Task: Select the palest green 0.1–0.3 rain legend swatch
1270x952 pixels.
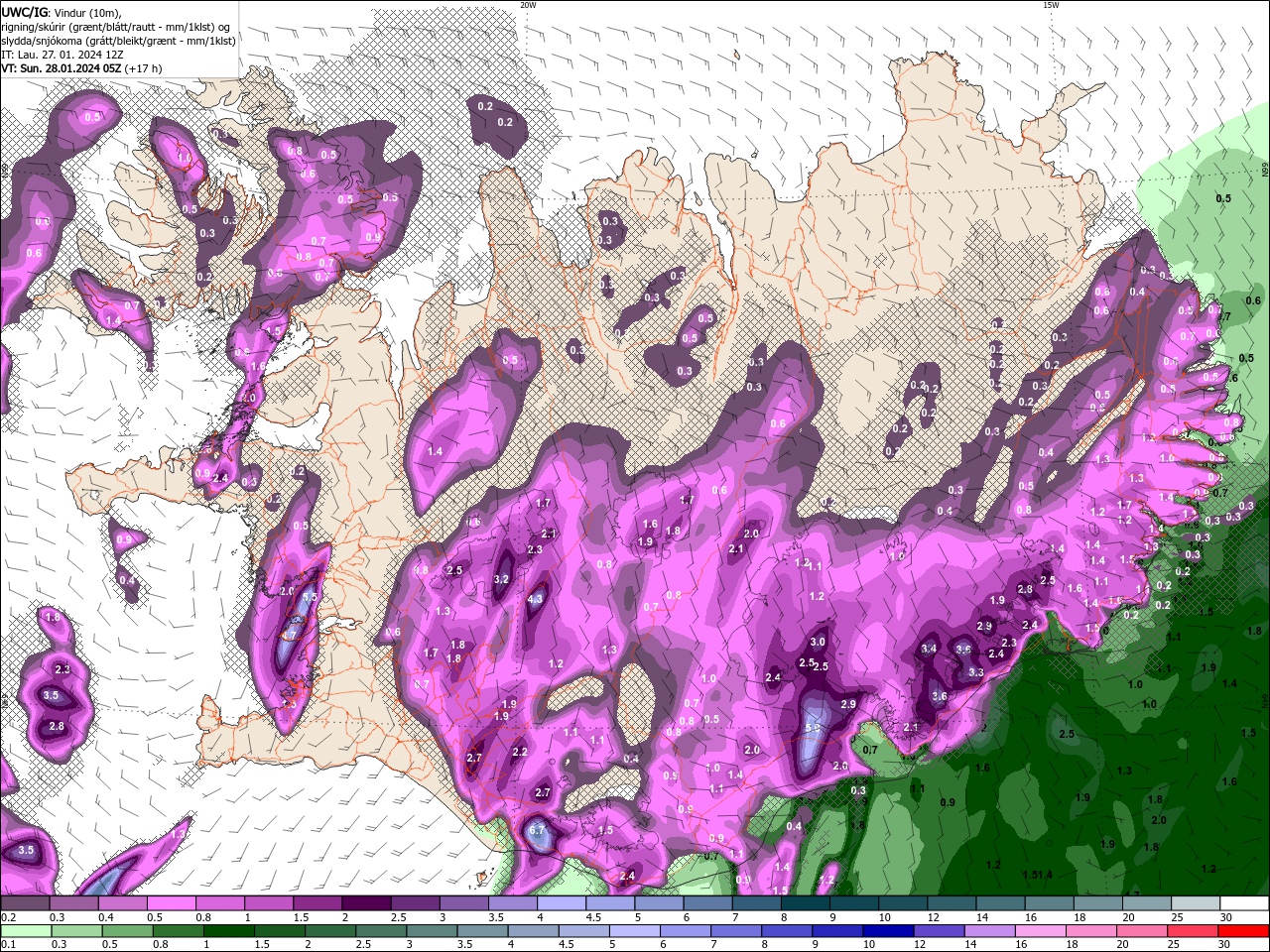Action: click(x=25, y=931)
